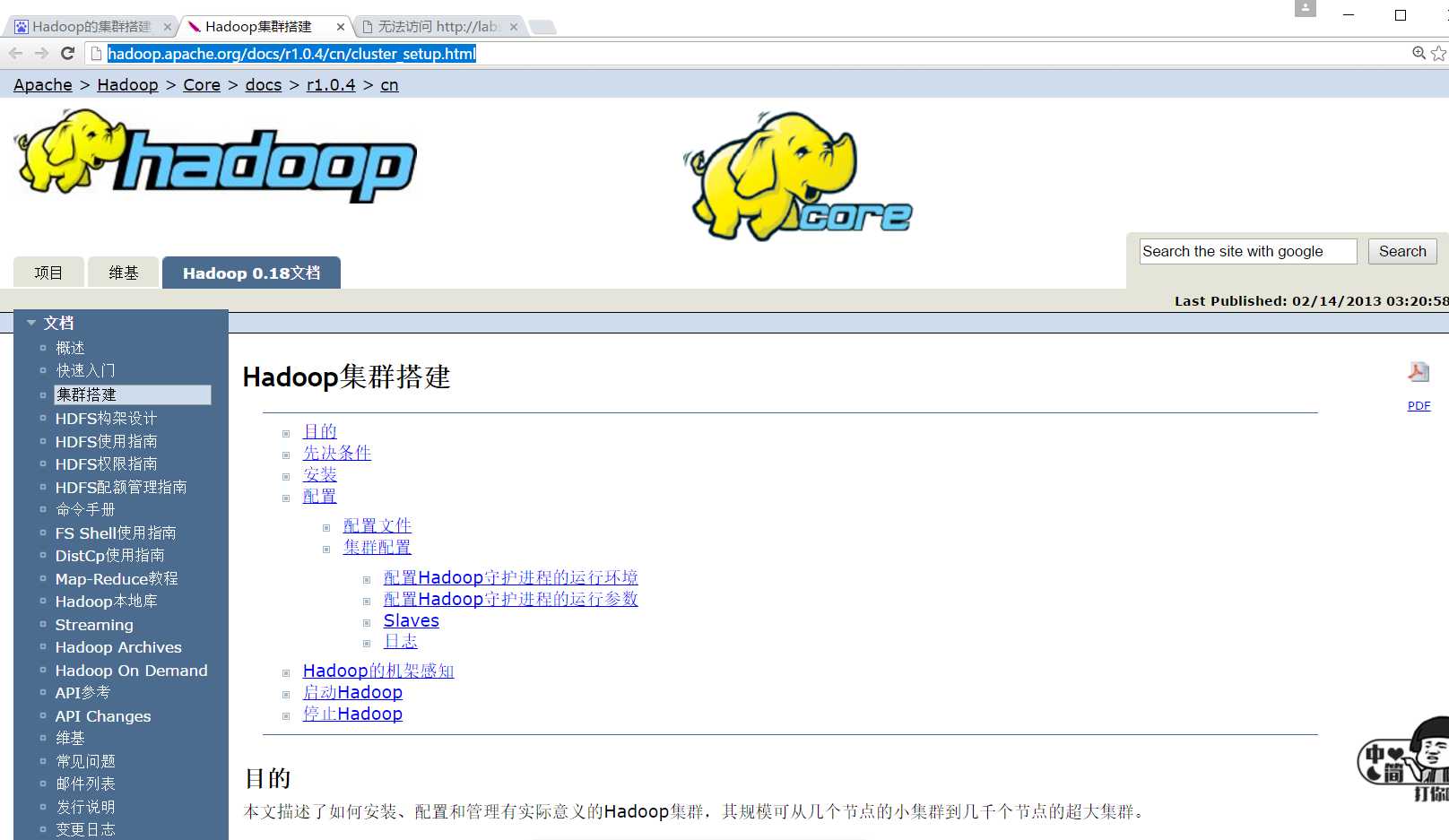Bookmark page using star icon
This screenshot has width=1449, height=840.
tap(1438, 54)
